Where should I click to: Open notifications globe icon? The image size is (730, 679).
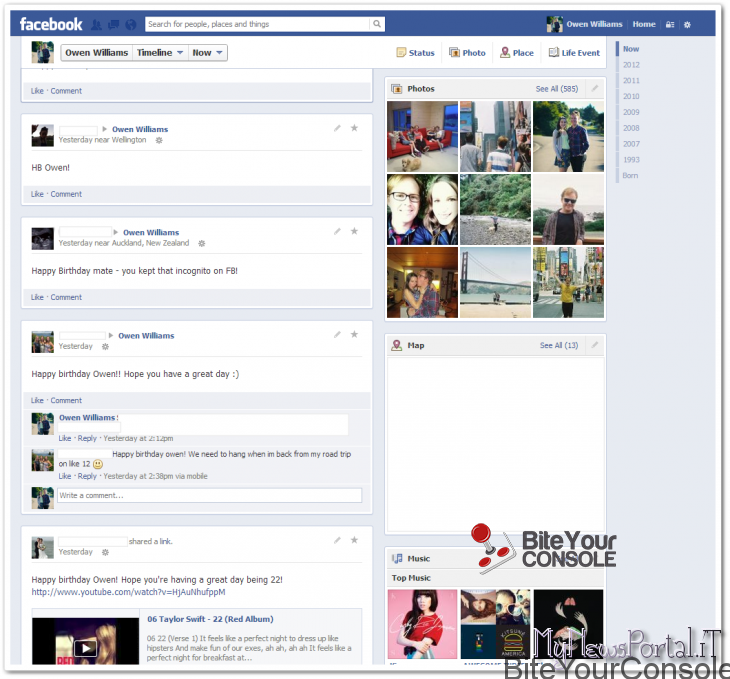(x=131, y=25)
